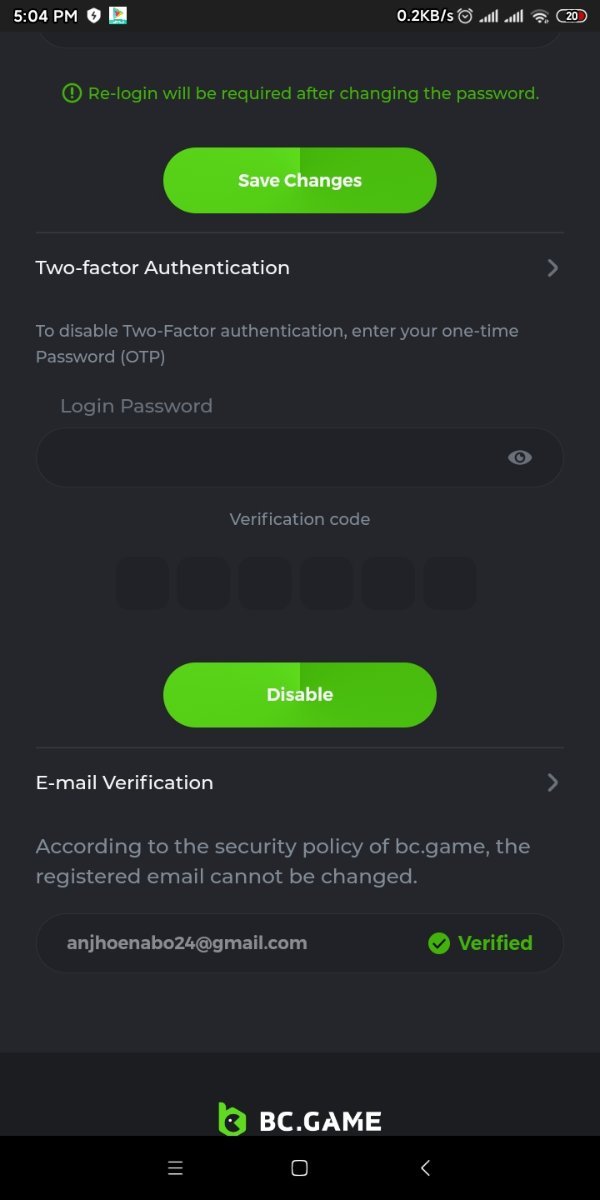Tap the registered email address field

pyautogui.click(x=187, y=943)
